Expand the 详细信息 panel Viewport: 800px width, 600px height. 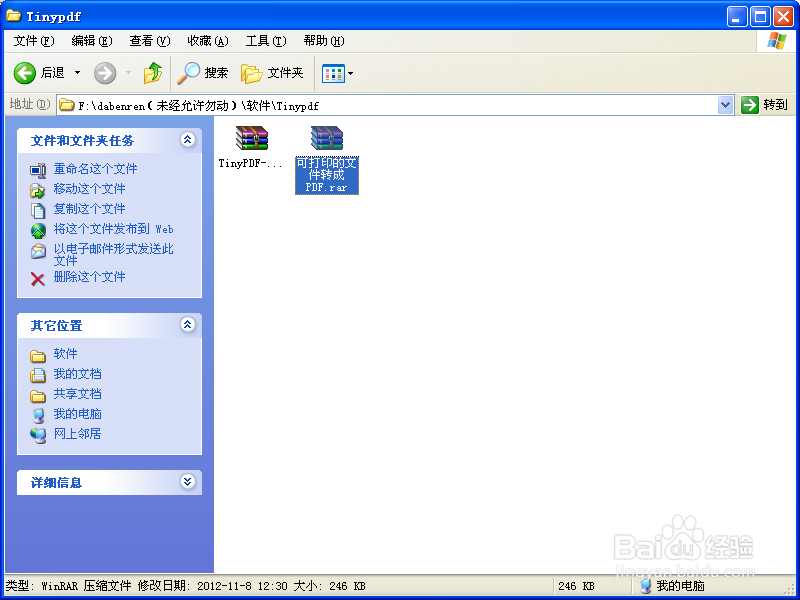187,482
